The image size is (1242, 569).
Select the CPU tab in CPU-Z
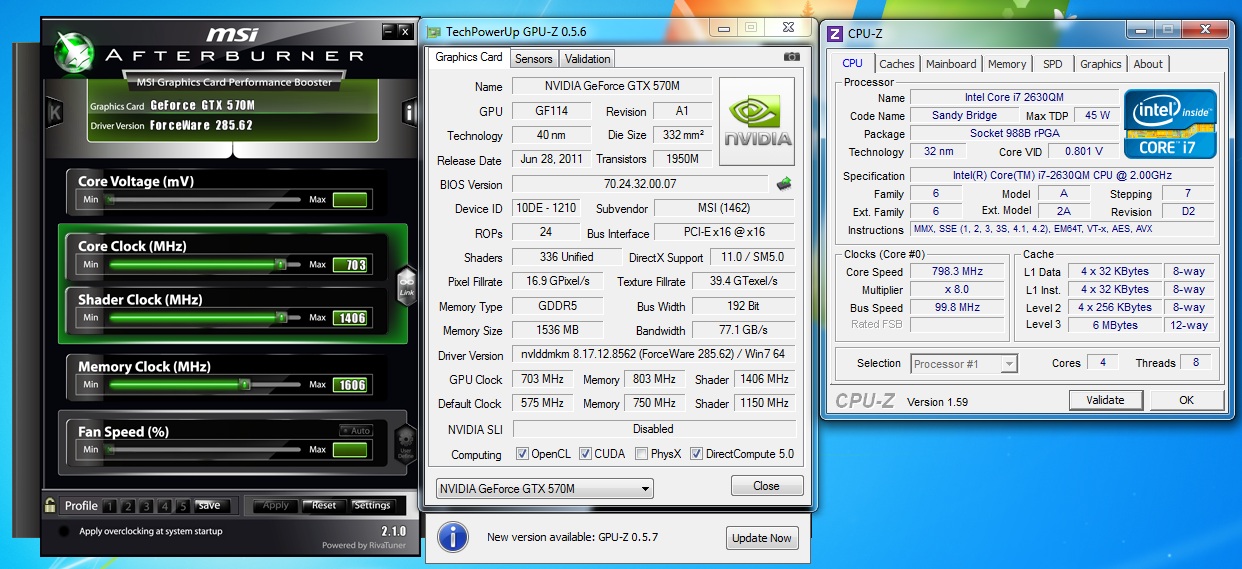852,63
